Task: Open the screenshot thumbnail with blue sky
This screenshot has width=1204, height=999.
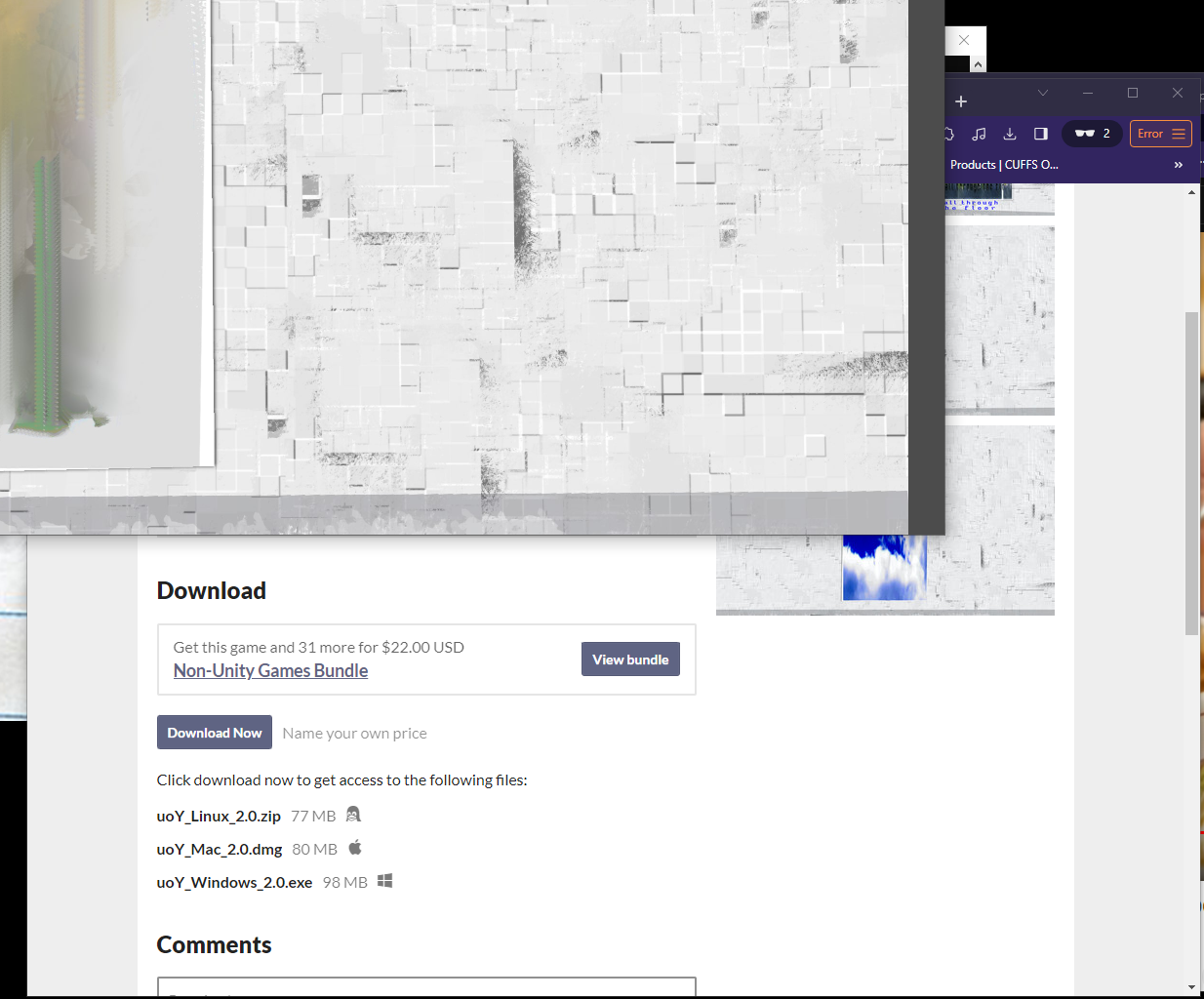Action: [x=885, y=574]
